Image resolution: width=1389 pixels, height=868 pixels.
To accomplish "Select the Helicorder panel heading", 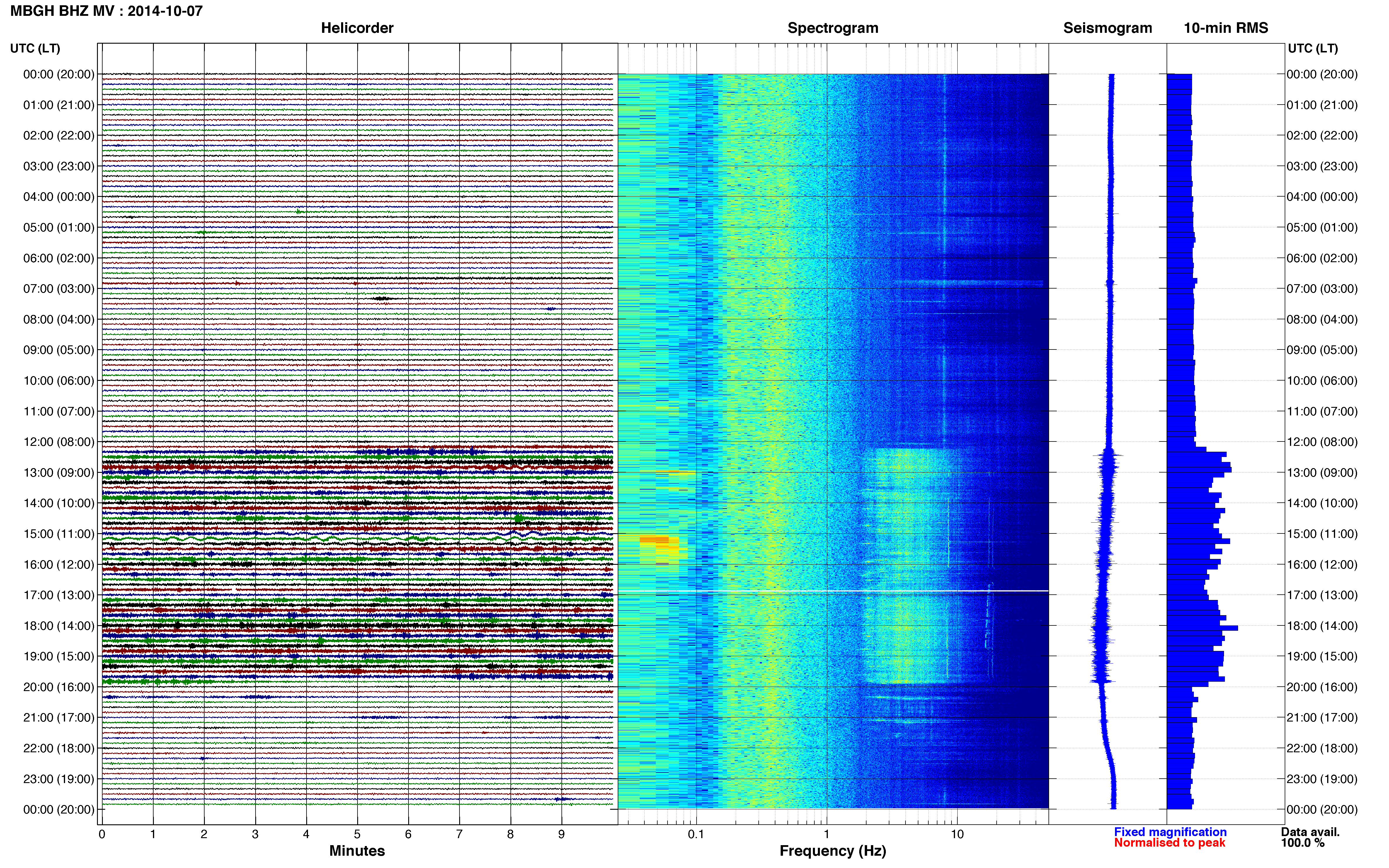I will pyautogui.click(x=357, y=28).
